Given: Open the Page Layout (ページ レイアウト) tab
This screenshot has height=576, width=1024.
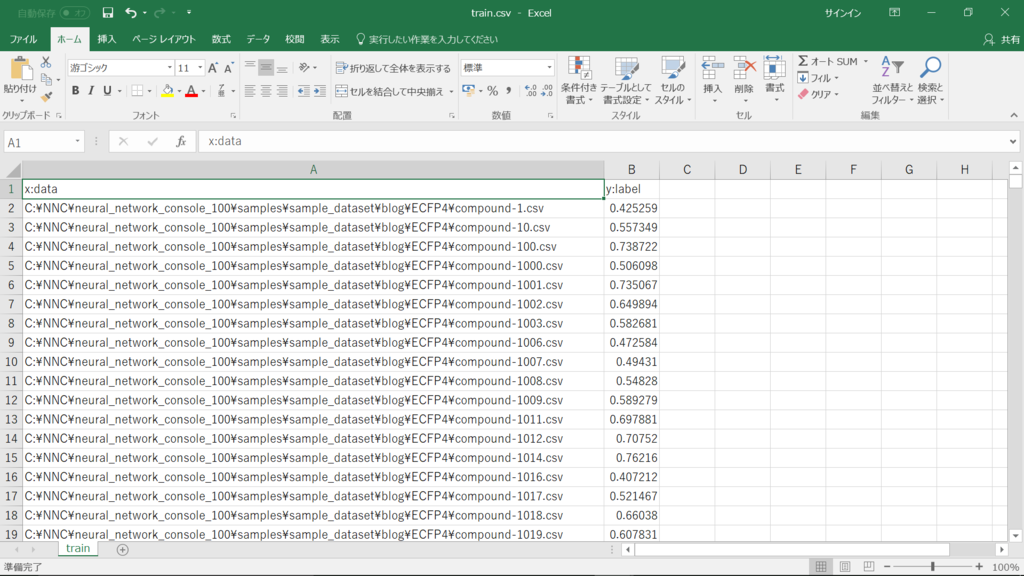Looking at the screenshot, I should [x=164, y=39].
